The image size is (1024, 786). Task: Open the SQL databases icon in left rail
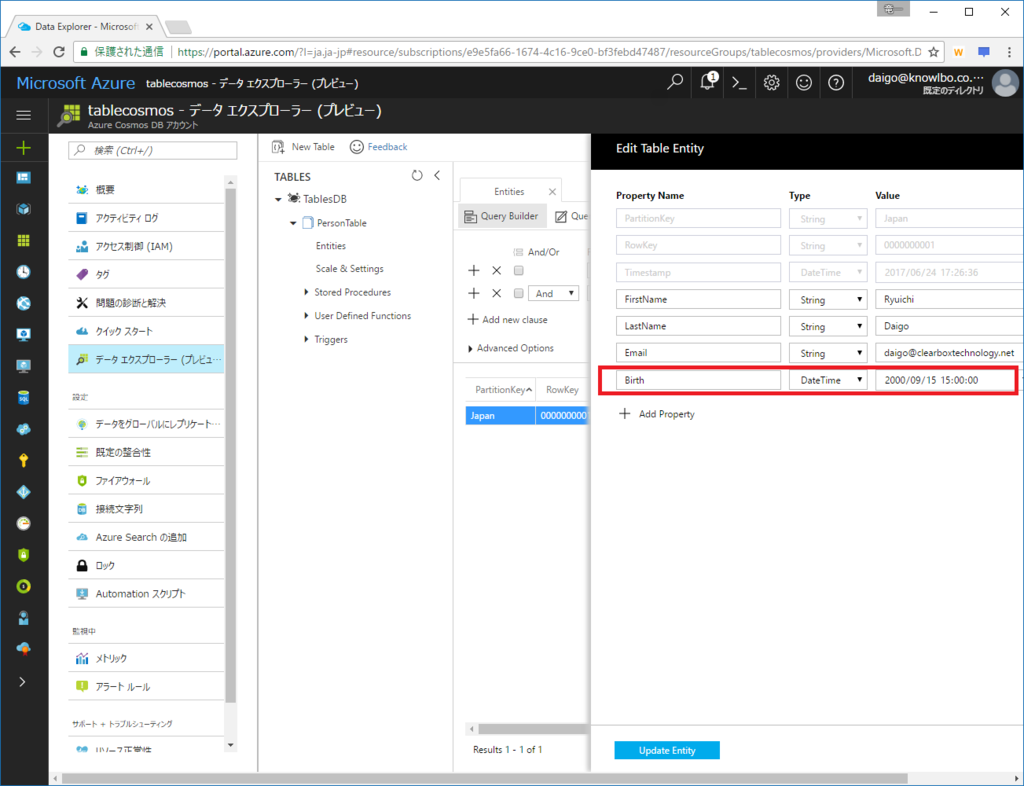24,398
